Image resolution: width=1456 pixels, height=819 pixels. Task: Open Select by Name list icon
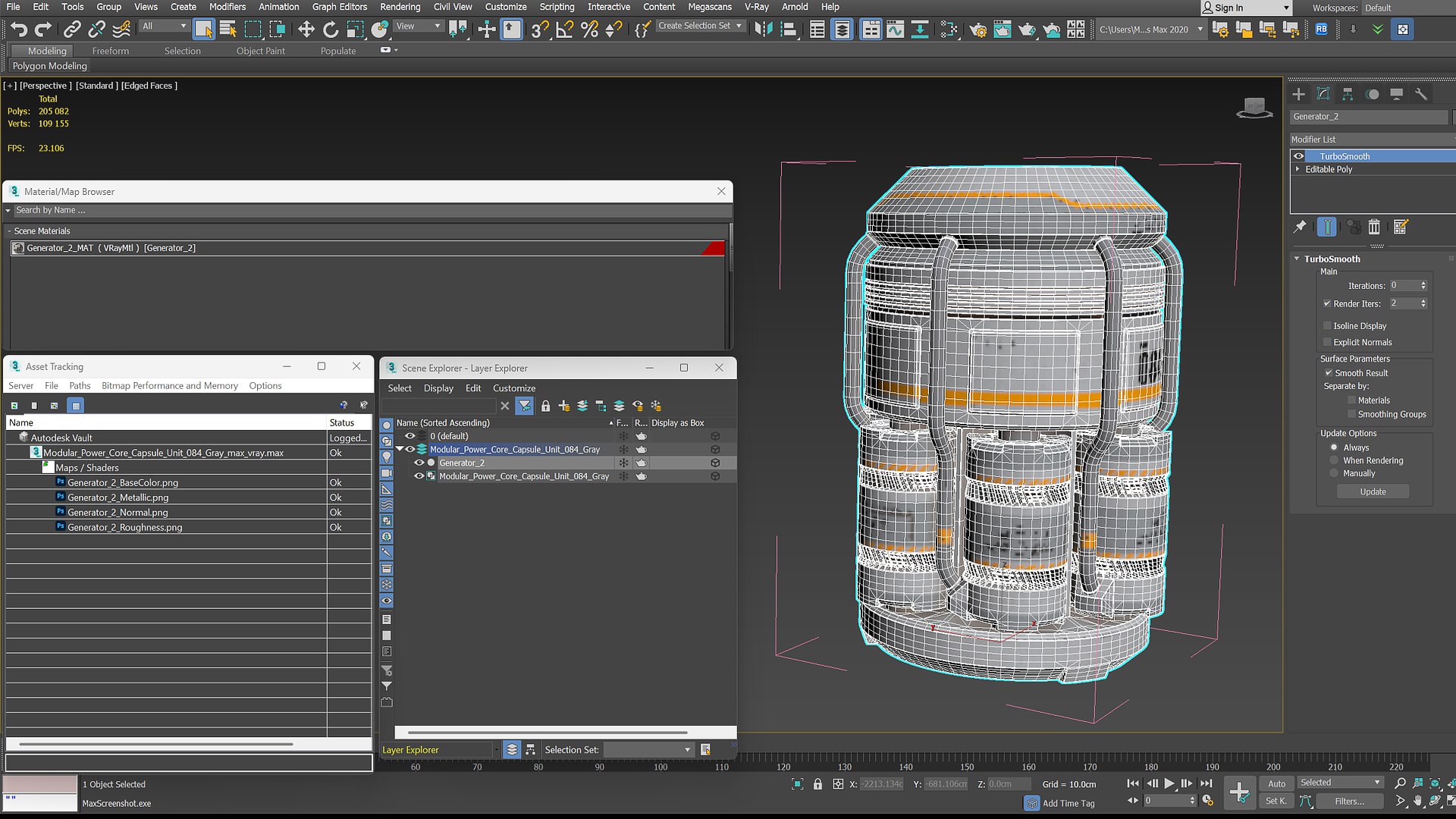coord(227,29)
